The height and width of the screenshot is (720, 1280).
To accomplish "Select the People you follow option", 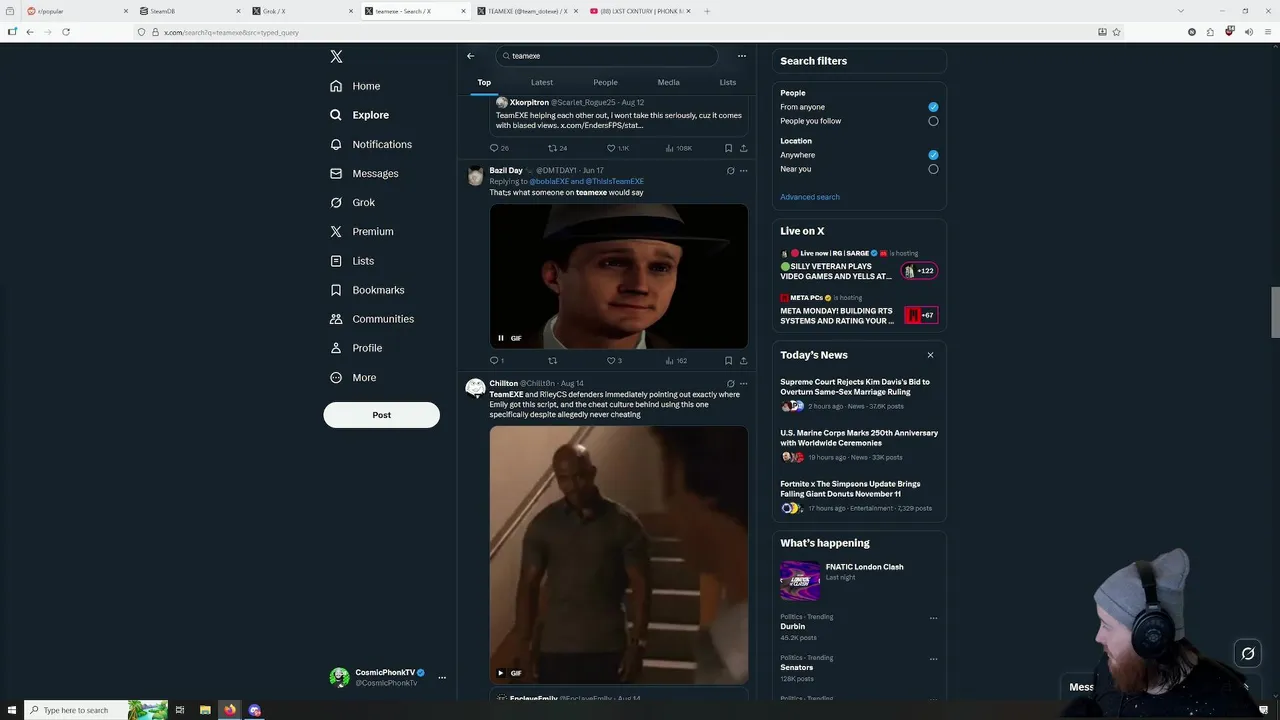I will (933, 121).
